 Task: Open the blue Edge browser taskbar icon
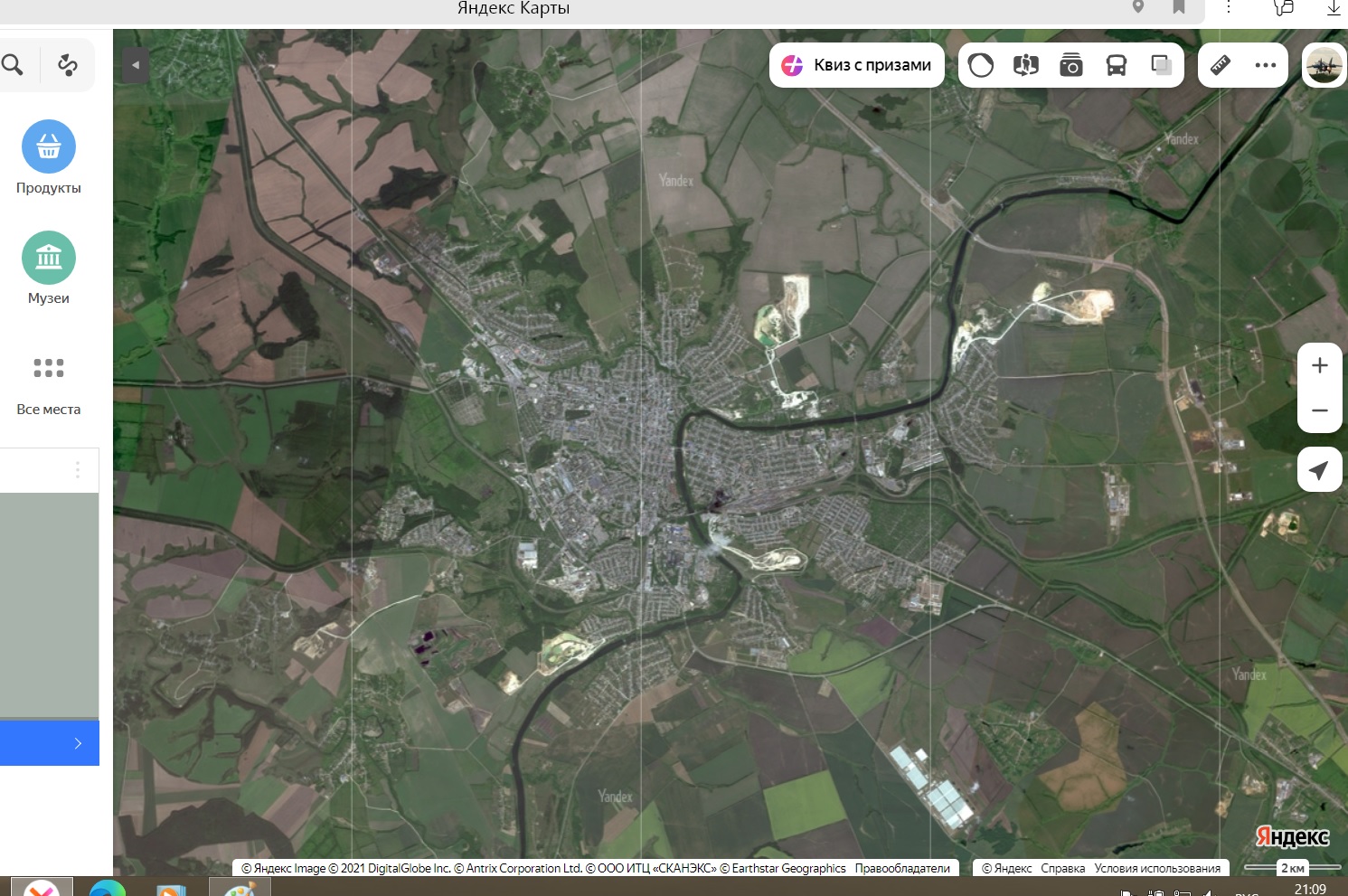pyautogui.click(x=108, y=888)
